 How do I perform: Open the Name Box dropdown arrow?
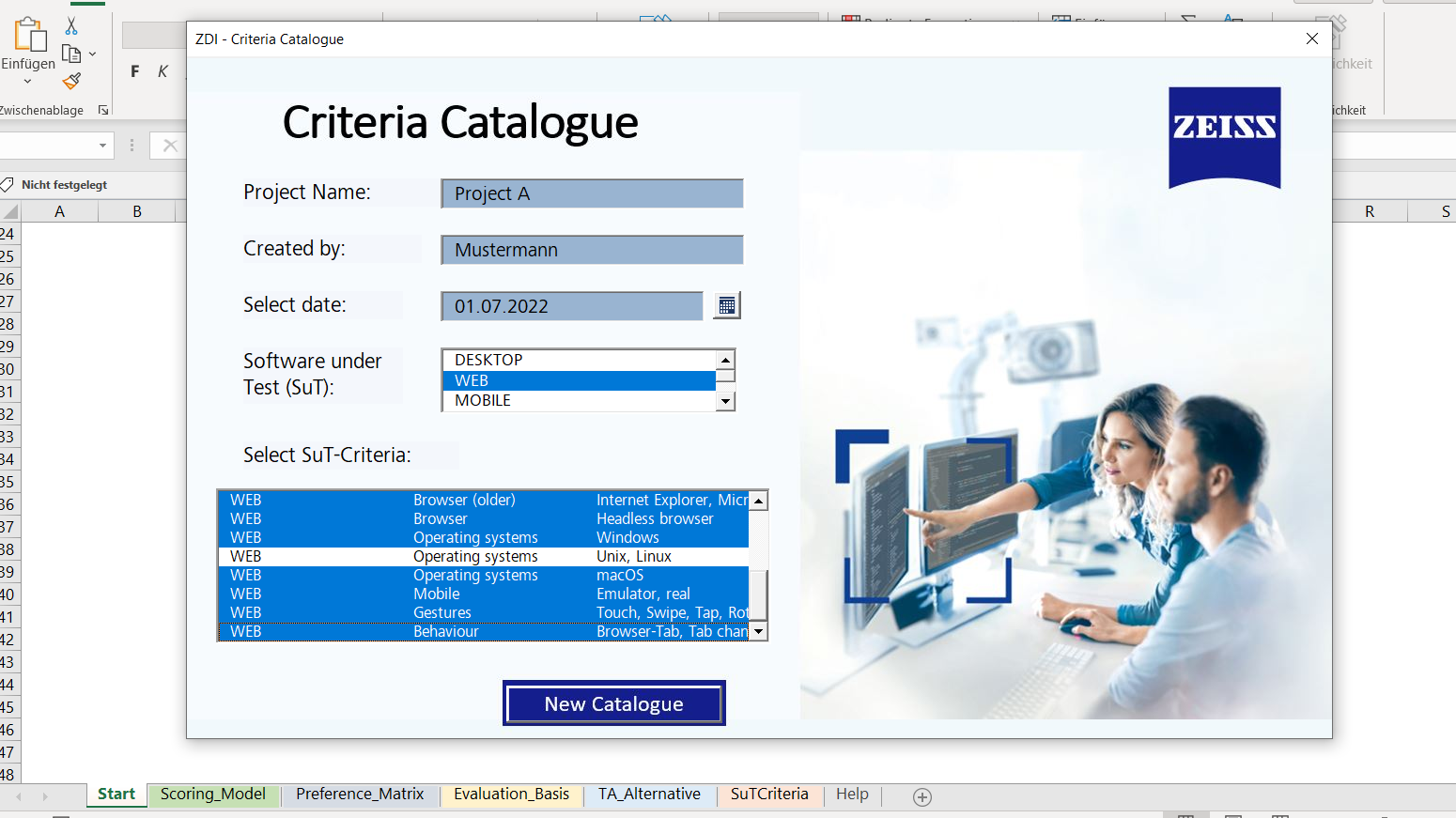pyautogui.click(x=103, y=146)
